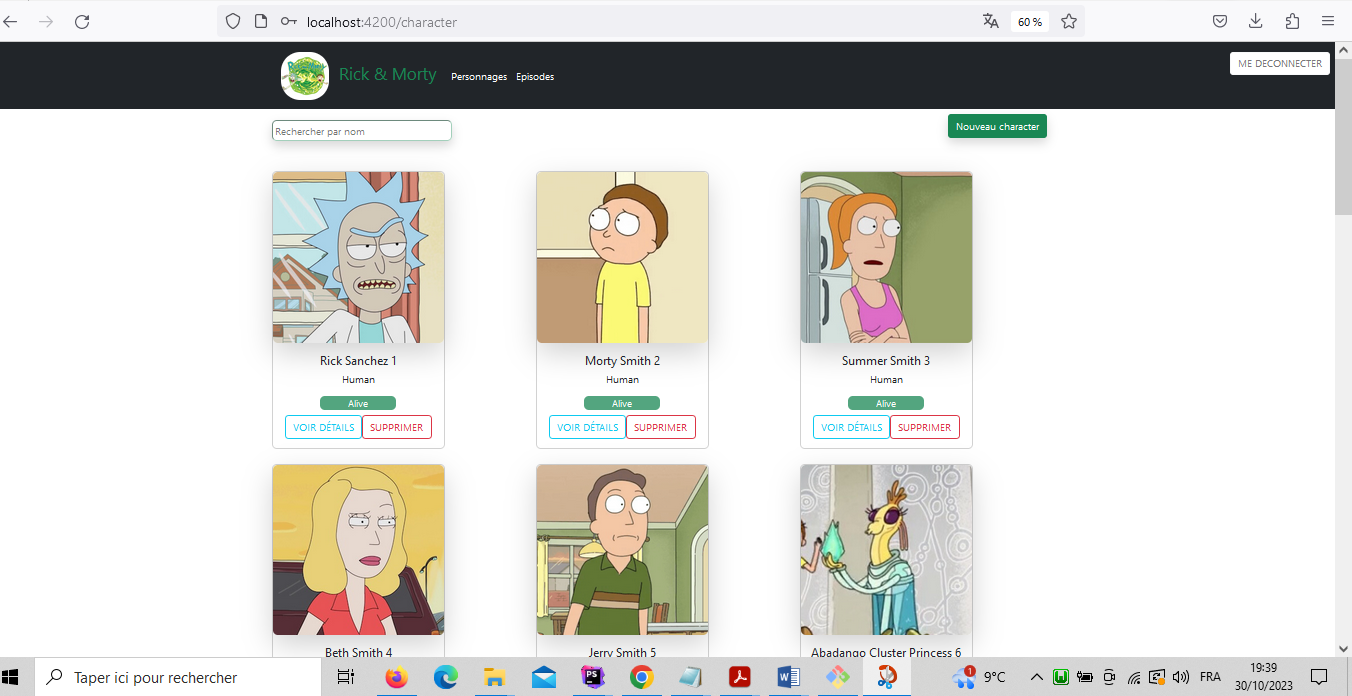Bookmark this page with the star icon

pos(1069,21)
